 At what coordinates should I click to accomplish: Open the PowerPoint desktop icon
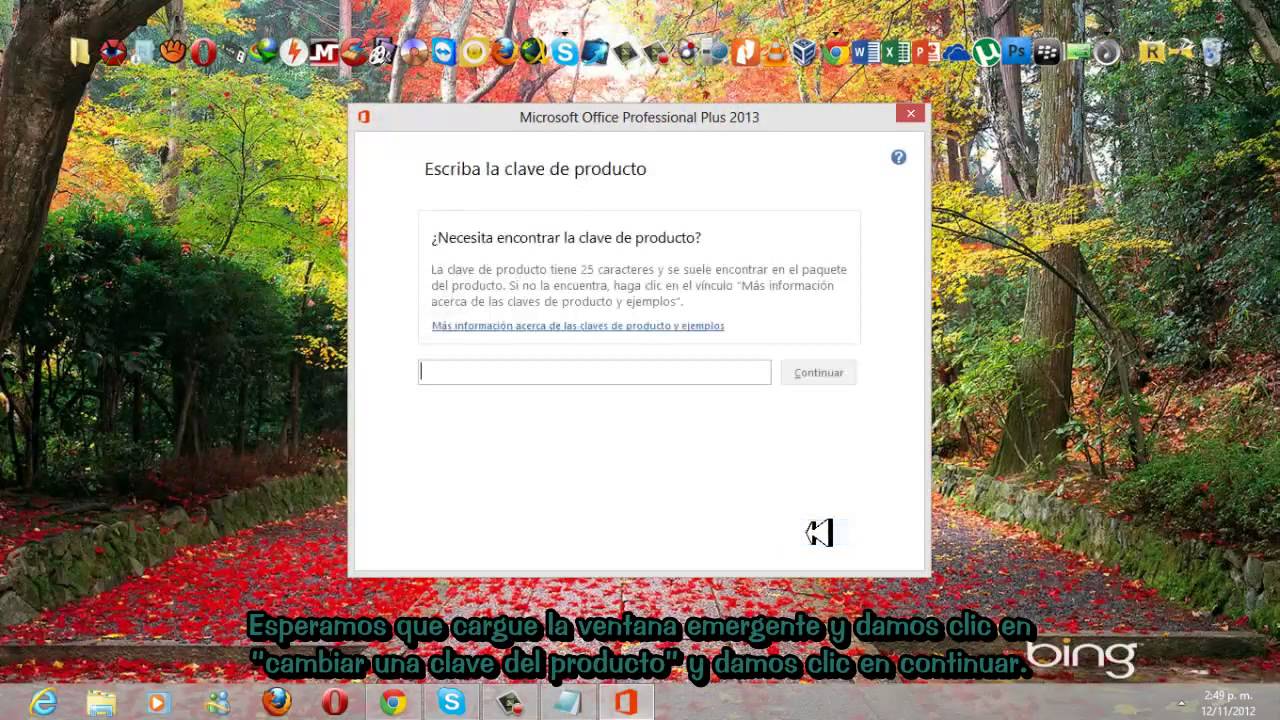tap(926, 52)
